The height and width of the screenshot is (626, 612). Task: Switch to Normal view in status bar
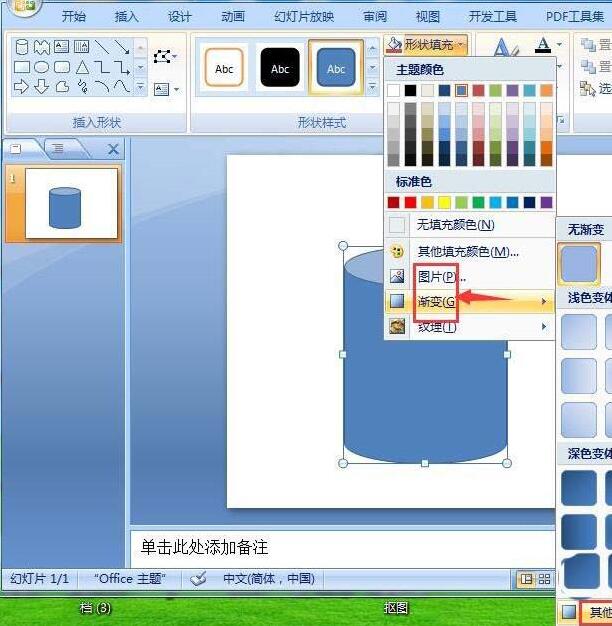[x=527, y=579]
